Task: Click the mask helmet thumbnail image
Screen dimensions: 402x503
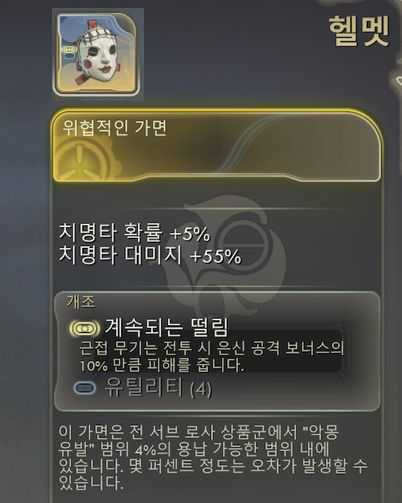Action: click(x=96, y=54)
